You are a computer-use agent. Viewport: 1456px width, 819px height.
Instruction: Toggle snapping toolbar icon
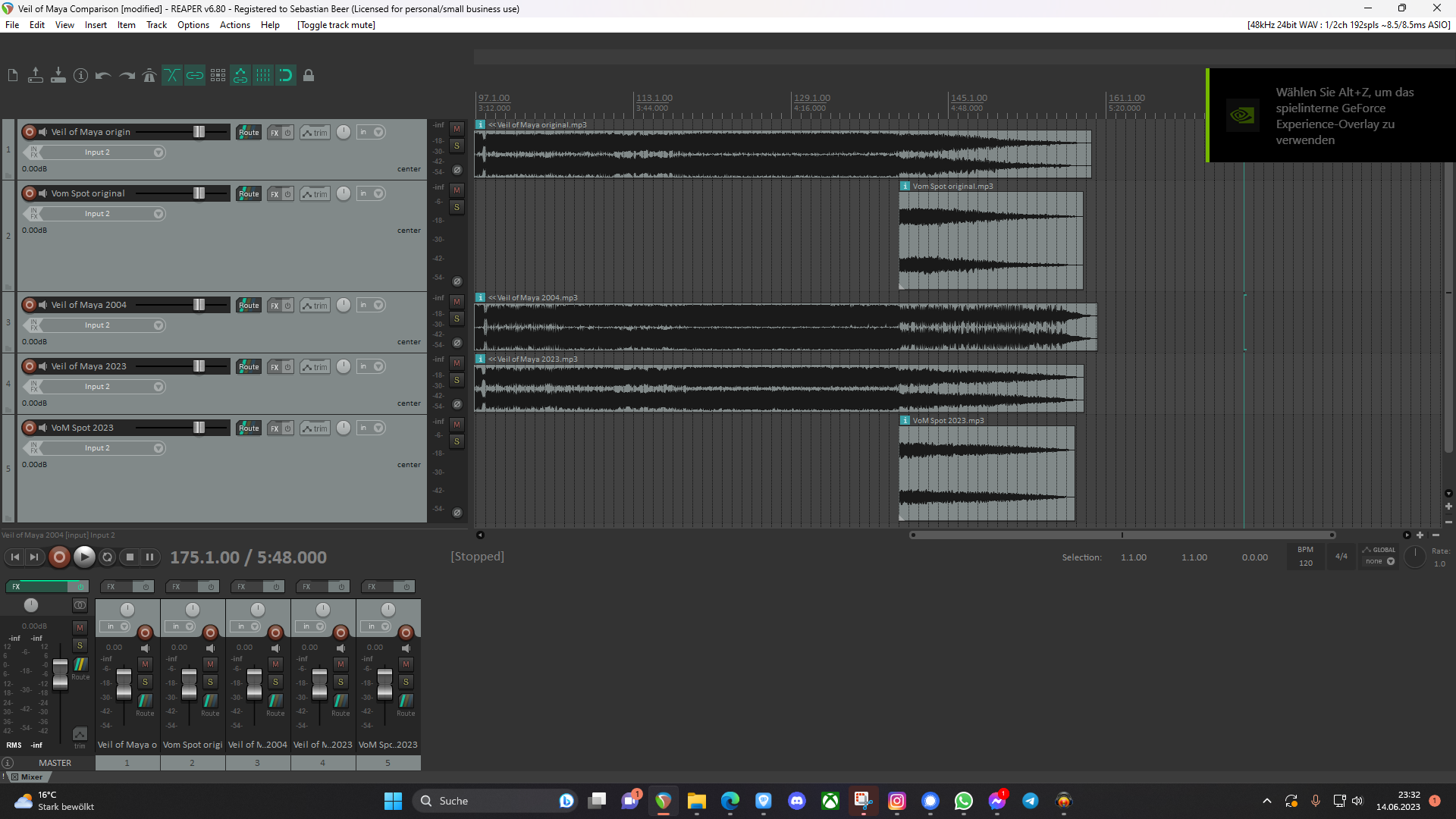pos(286,75)
